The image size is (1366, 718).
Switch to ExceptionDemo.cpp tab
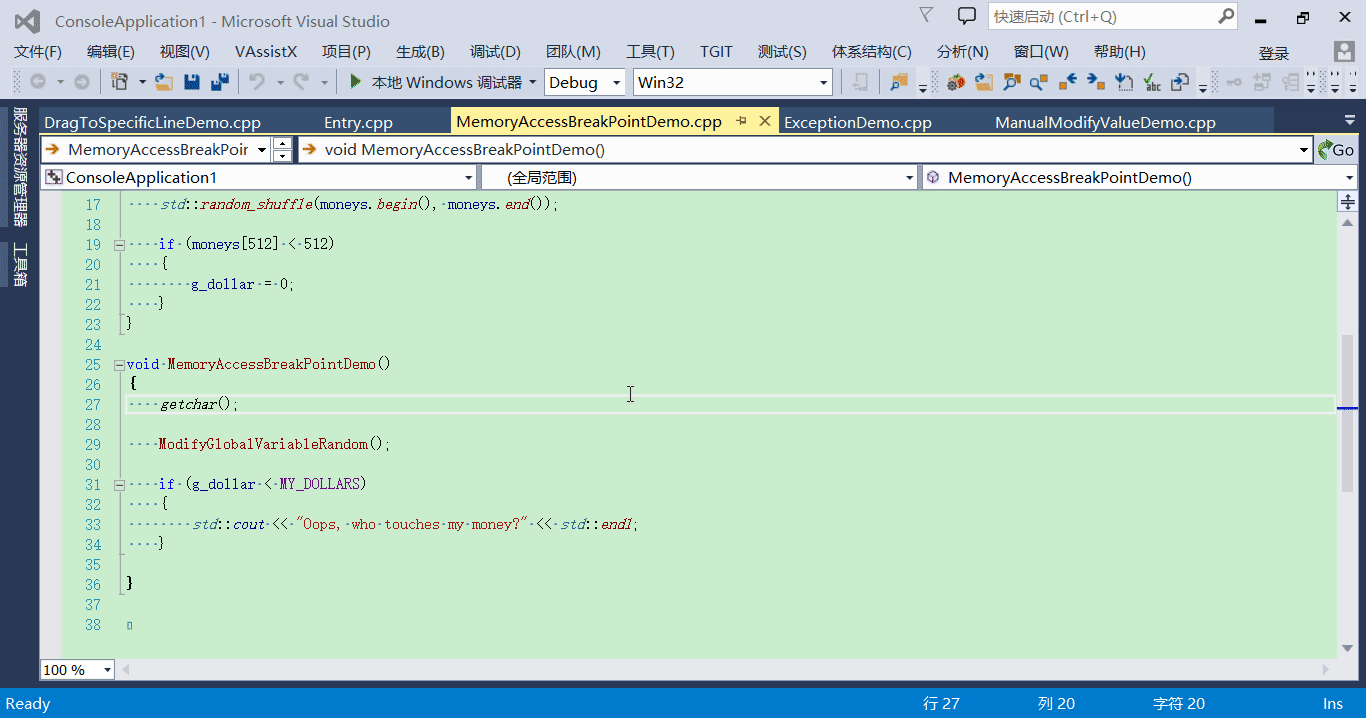point(858,122)
